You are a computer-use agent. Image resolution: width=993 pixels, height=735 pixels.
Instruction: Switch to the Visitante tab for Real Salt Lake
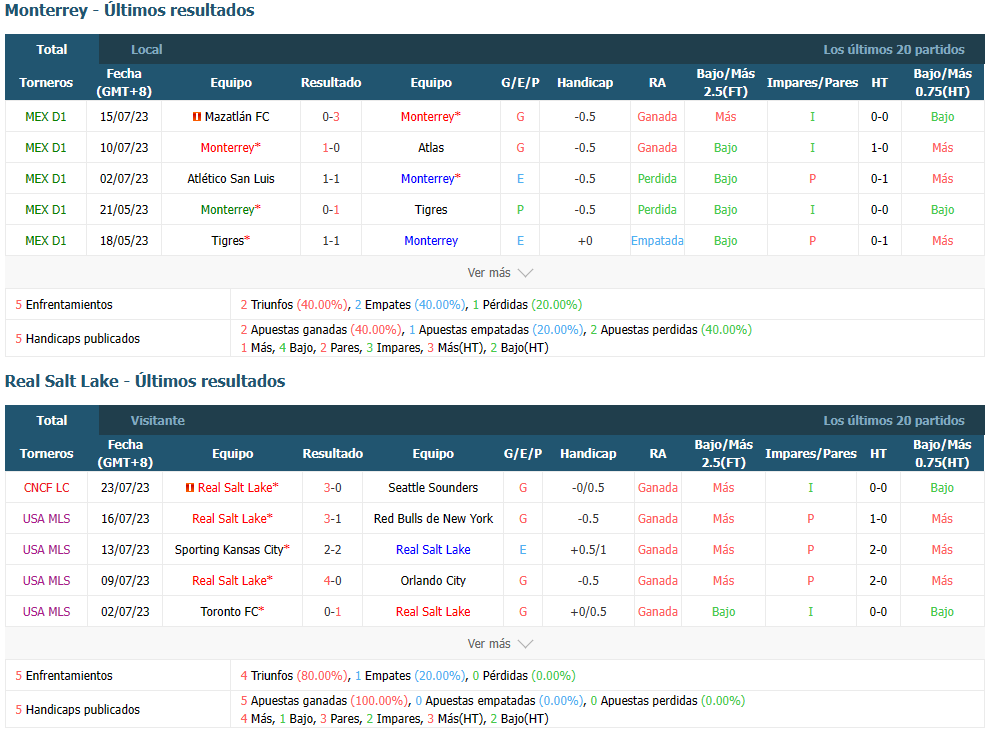point(158,420)
